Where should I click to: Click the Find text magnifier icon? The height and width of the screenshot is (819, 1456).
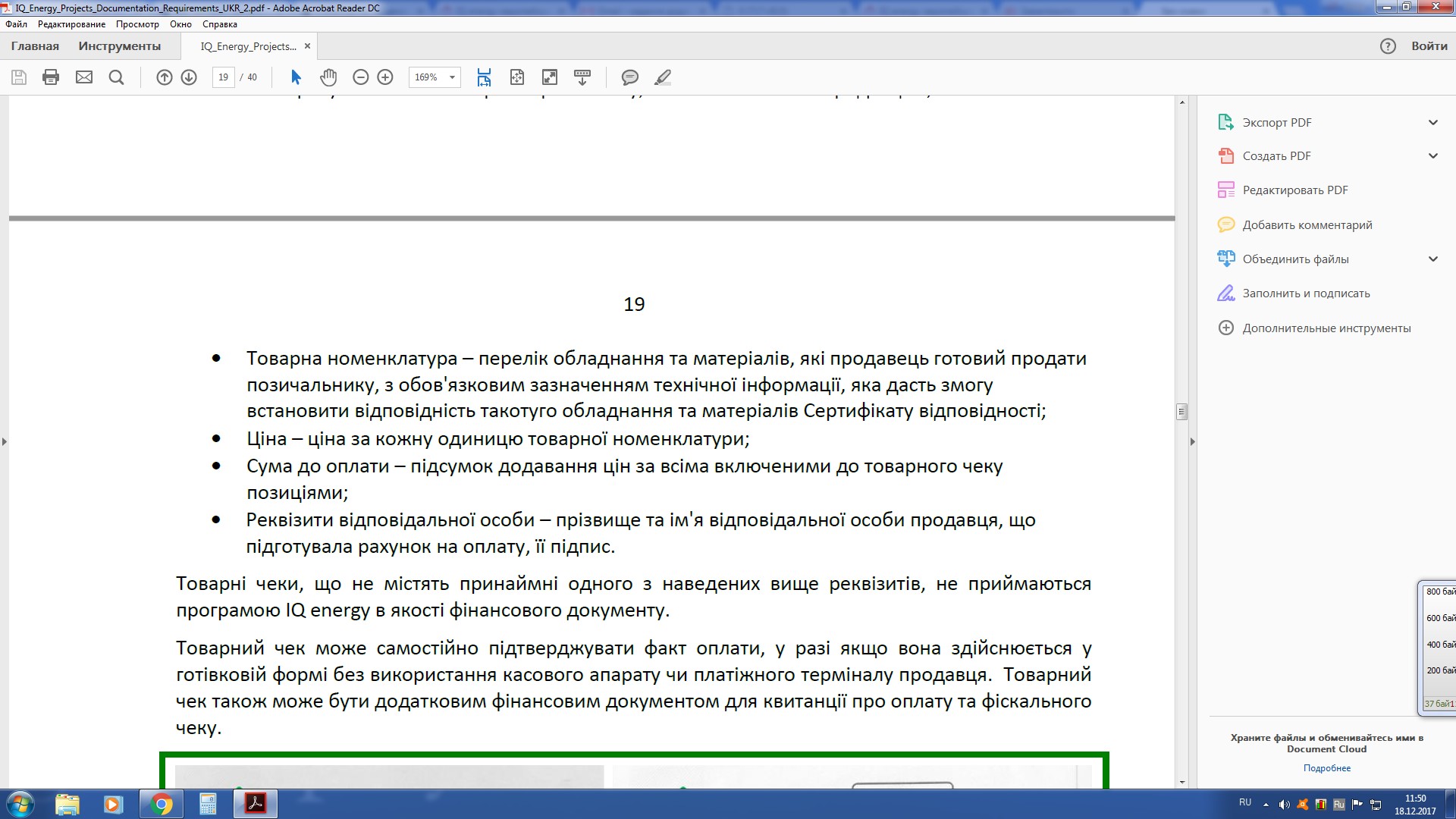(x=116, y=77)
